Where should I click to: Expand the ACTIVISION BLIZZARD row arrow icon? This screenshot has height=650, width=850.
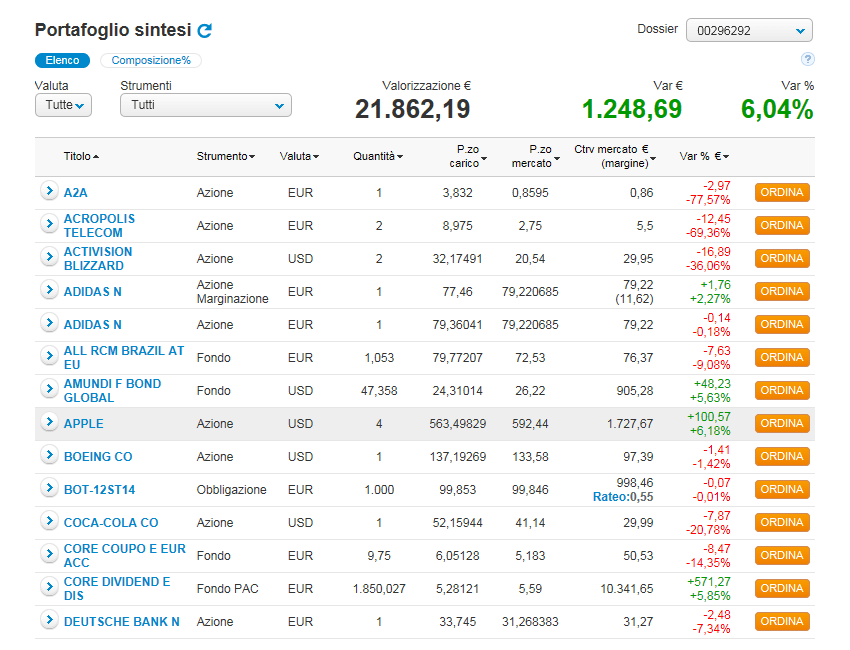[49, 256]
